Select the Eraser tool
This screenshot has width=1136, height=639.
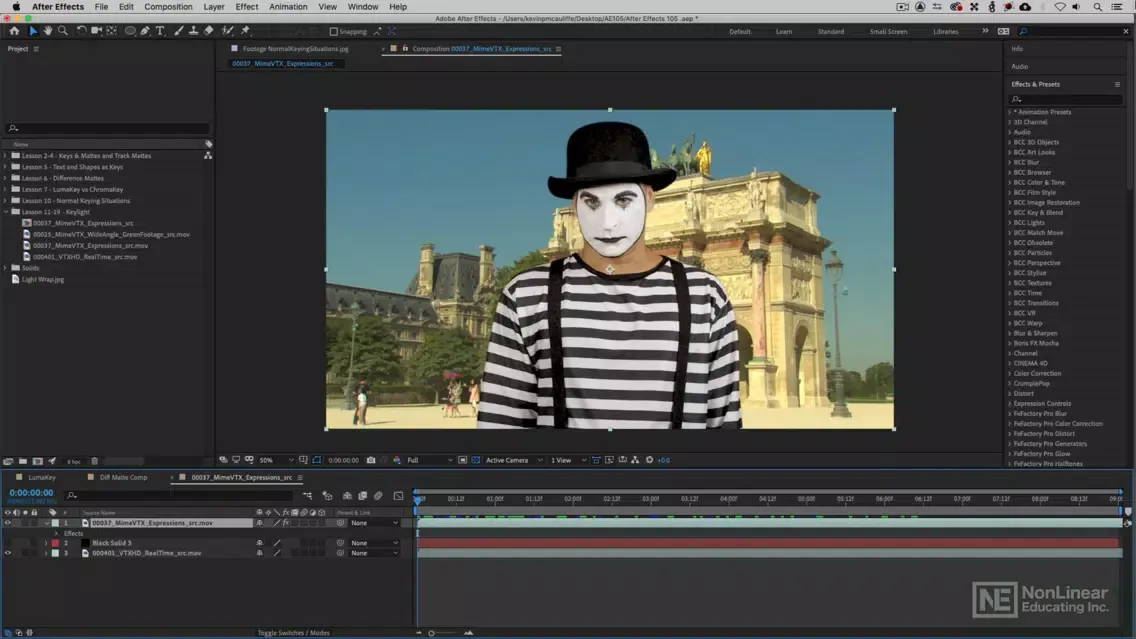pos(209,31)
